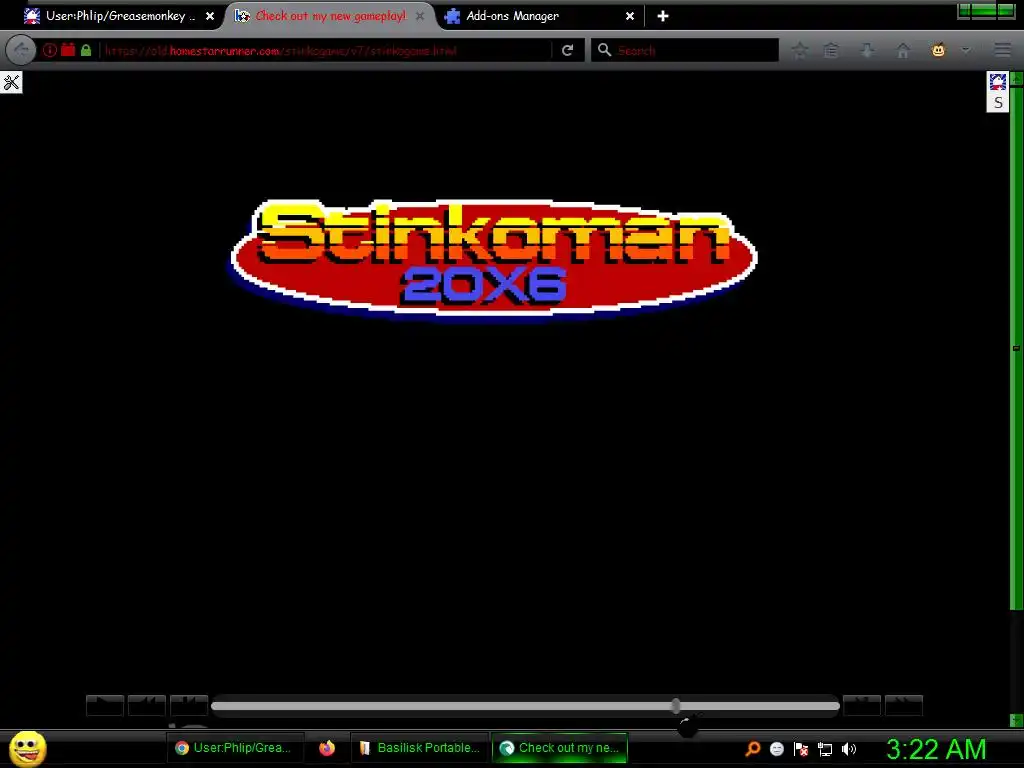1024x768 pixels.
Task: Click the search magnifier icon in search box
Action: (604, 50)
